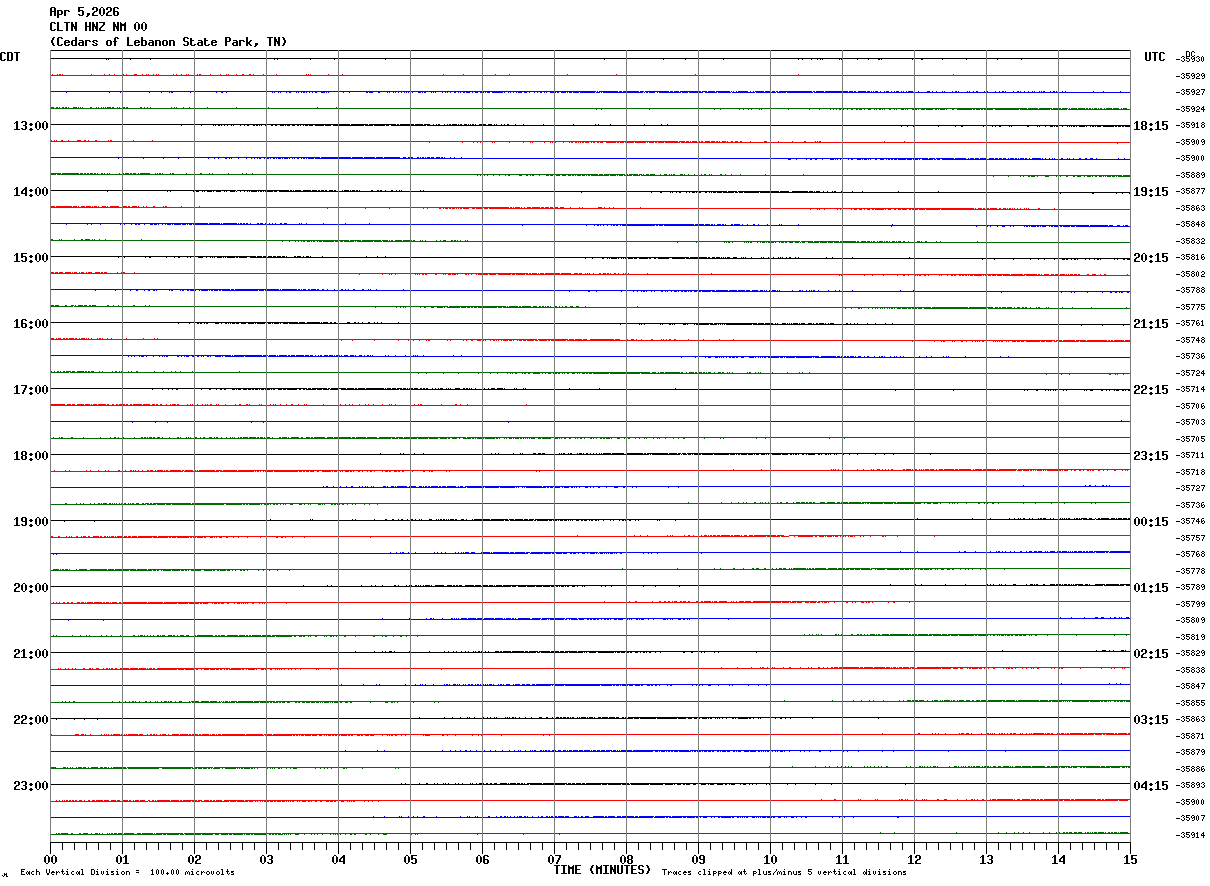The image size is (1210, 886).
Task: Click the DC offset value -35724
Action: (x=1190, y=373)
